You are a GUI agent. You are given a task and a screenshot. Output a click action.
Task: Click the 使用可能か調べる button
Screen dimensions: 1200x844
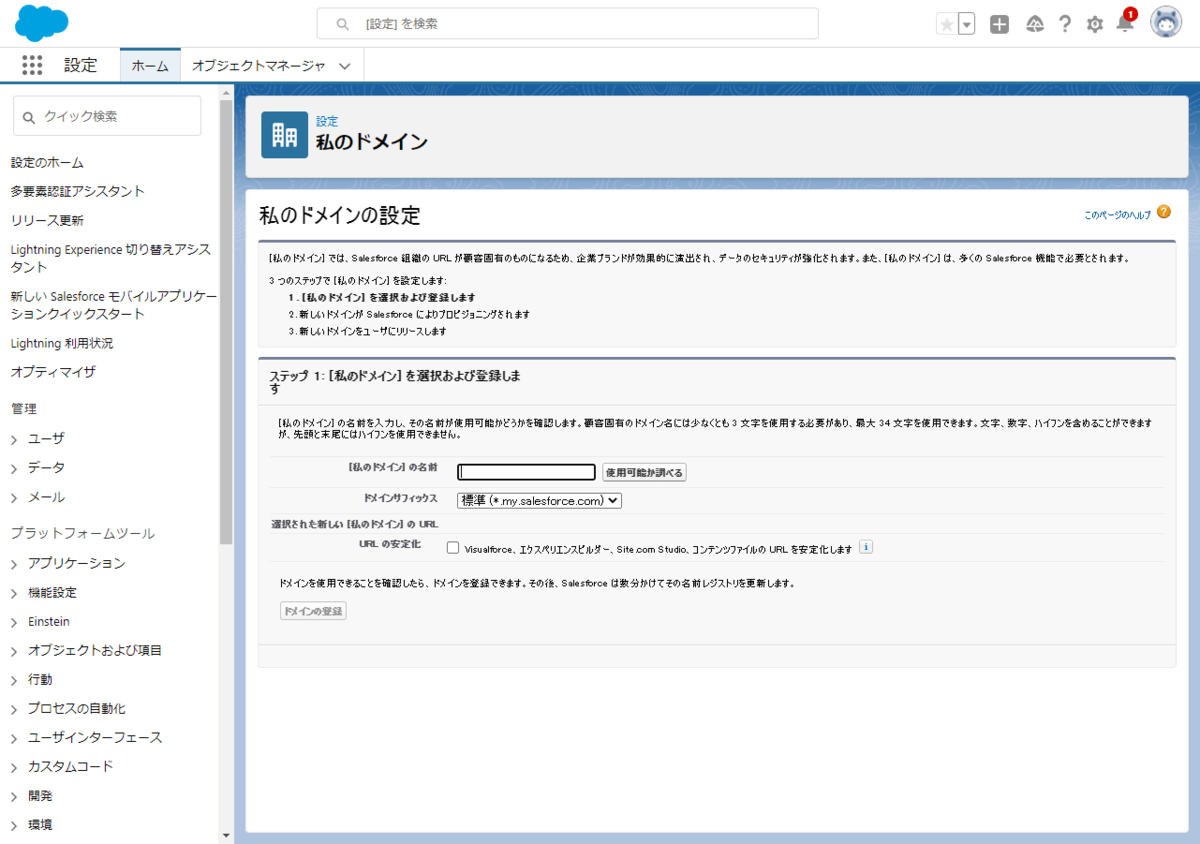pyautogui.click(x=644, y=472)
